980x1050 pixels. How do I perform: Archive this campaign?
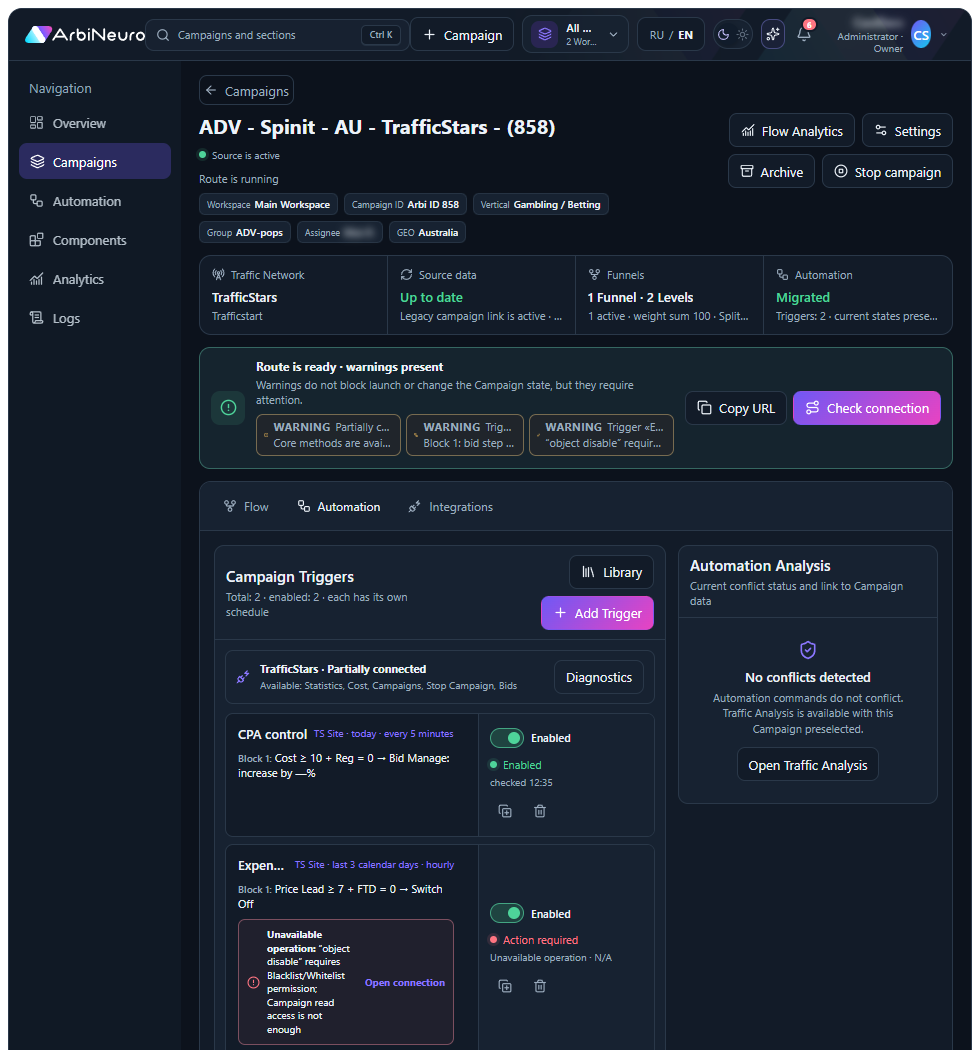point(771,171)
